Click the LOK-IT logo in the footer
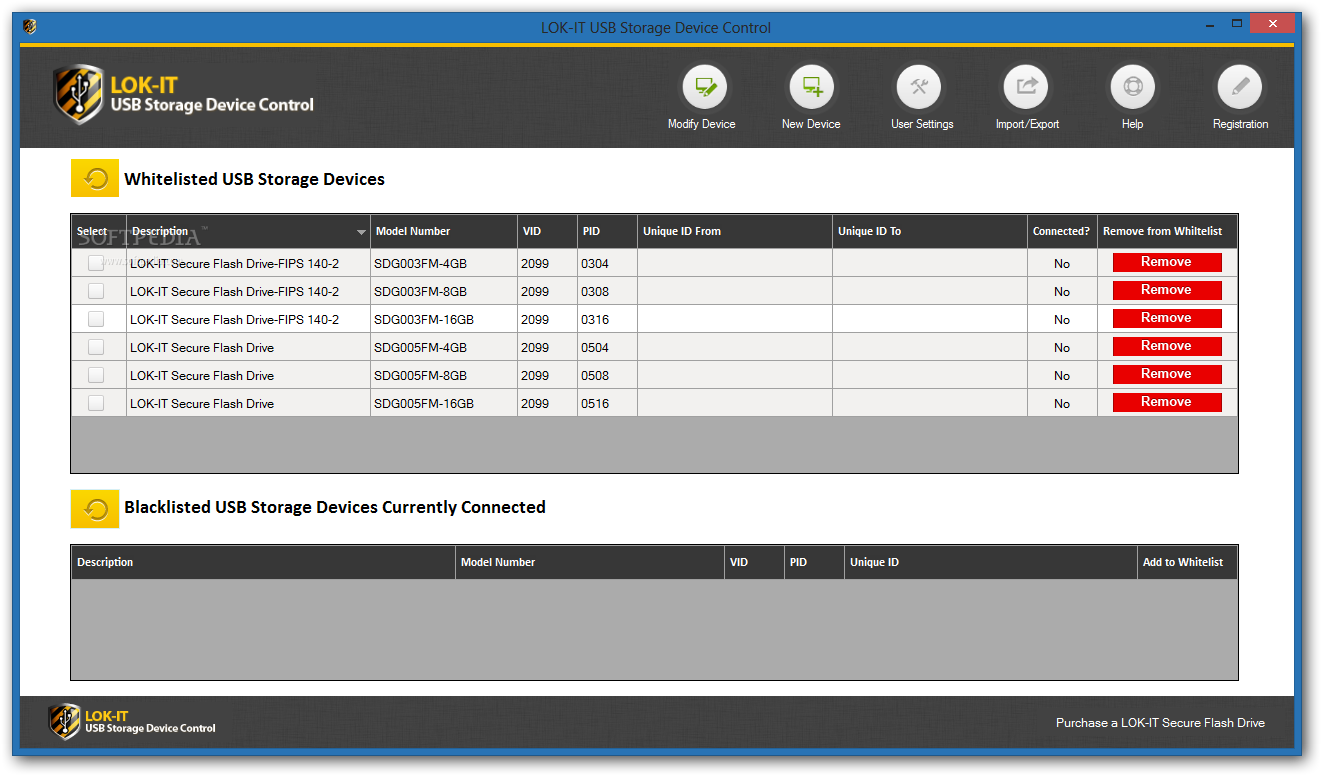 [x=65, y=721]
